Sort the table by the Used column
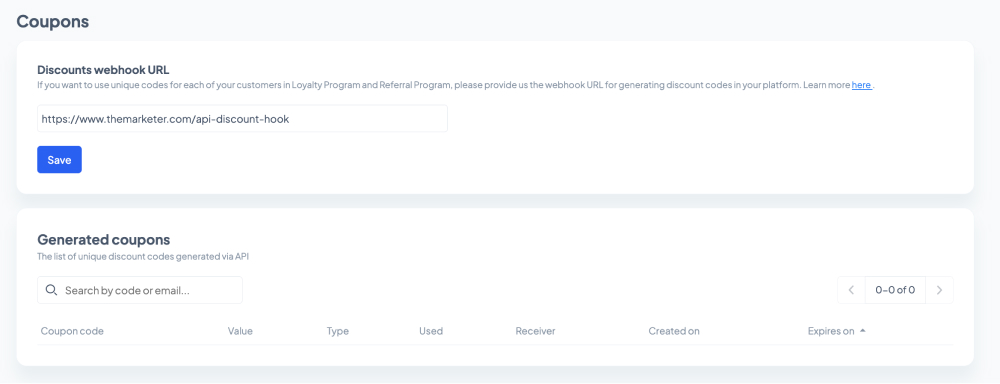The height and width of the screenshot is (384, 1000). click(x=431, y=331)
